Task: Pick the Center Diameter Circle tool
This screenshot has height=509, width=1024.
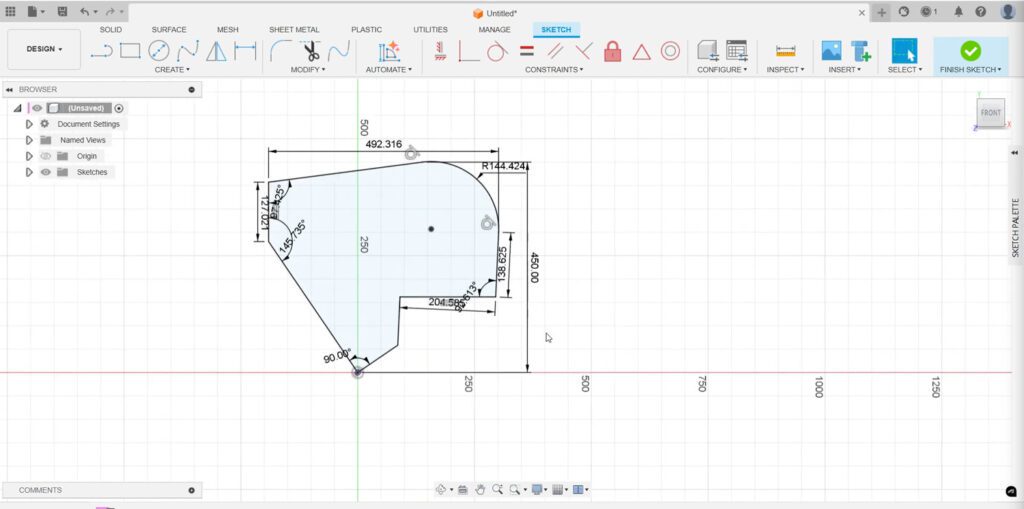Action: tap(159, 51)
